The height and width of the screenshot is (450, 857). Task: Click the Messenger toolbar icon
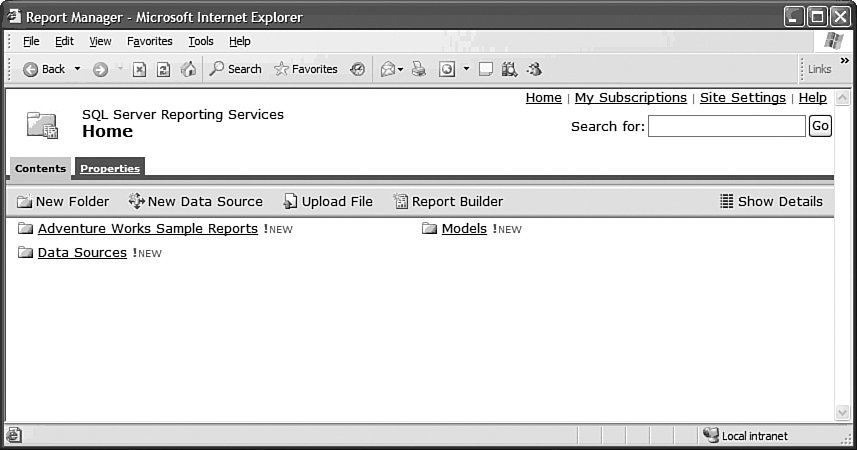[x=534, y=69]
